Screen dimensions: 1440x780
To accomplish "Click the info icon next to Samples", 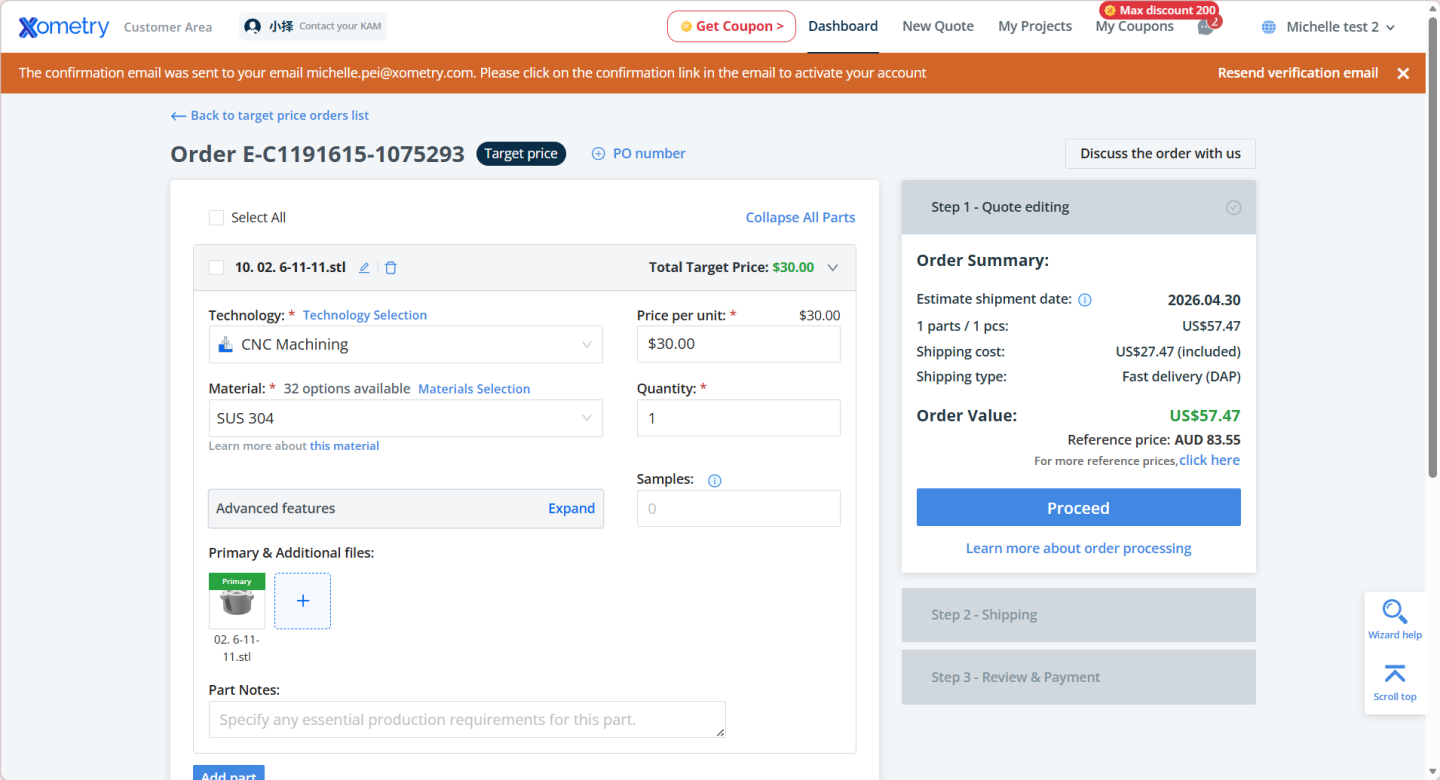I will [x=714, y=480].
